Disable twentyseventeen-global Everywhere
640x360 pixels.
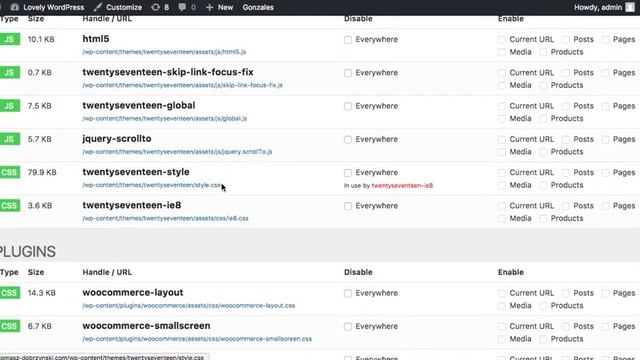pyautogui.click(x=348, y=106)
